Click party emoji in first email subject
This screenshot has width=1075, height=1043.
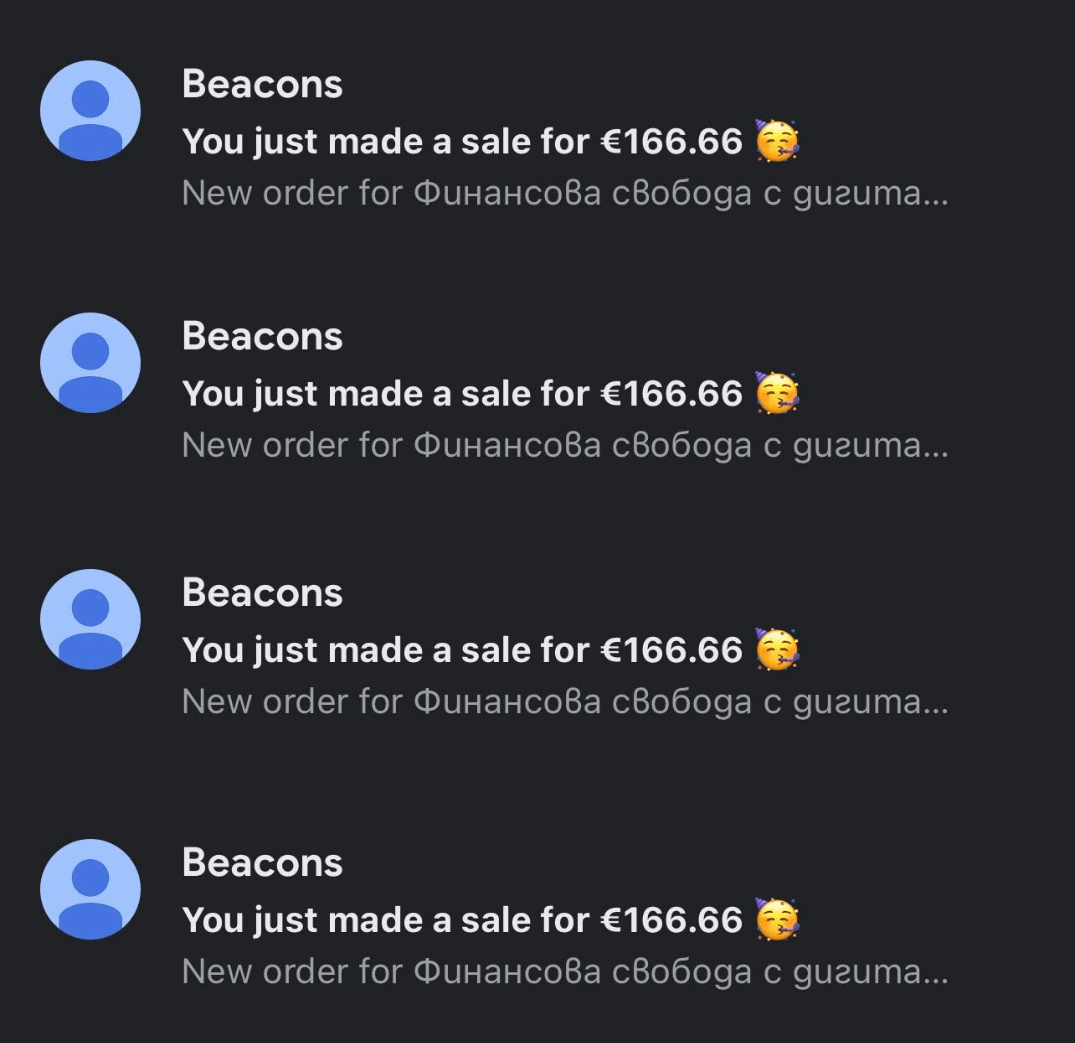[776, 141]
